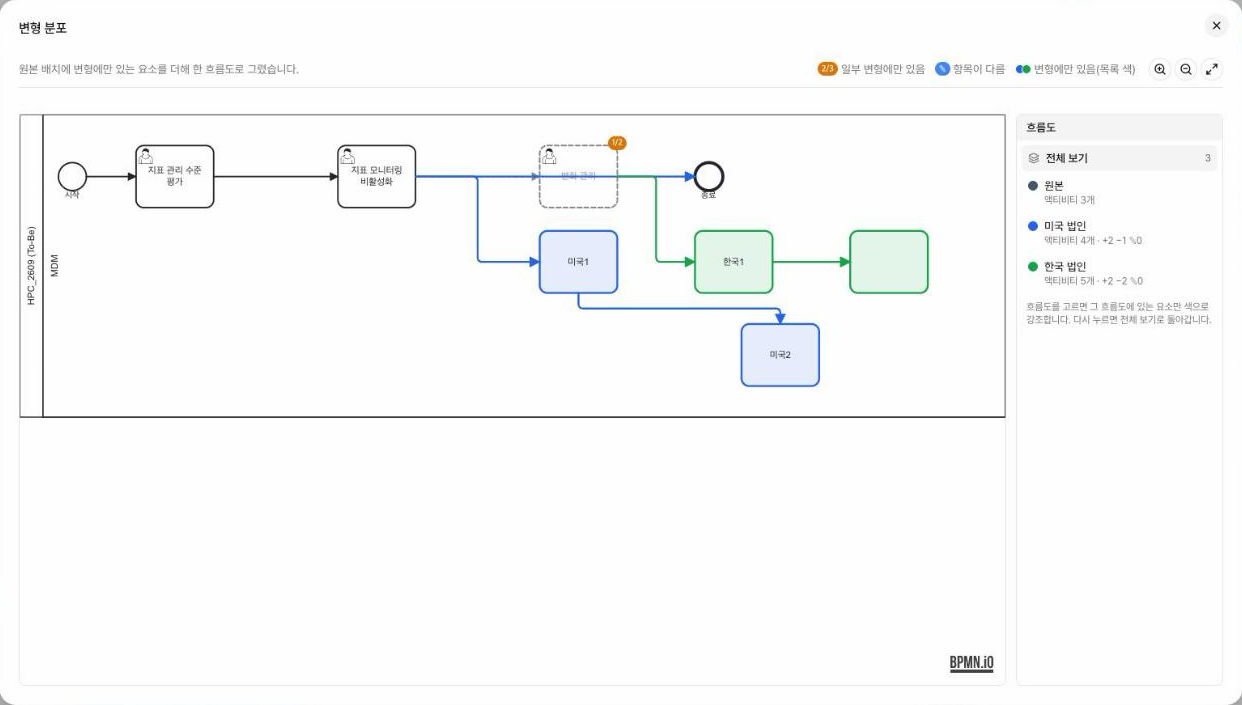The width and height of the screenshot is (1242, 705).
Task: Select the blue 미국1 task box
Action: coord(578,262)
